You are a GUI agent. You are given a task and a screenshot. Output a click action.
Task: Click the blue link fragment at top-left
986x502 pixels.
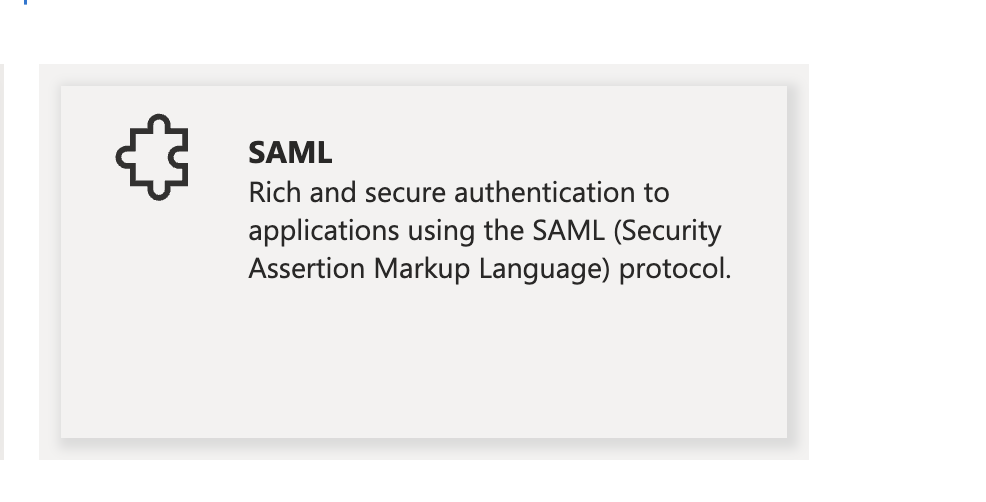tap(25, 2)
